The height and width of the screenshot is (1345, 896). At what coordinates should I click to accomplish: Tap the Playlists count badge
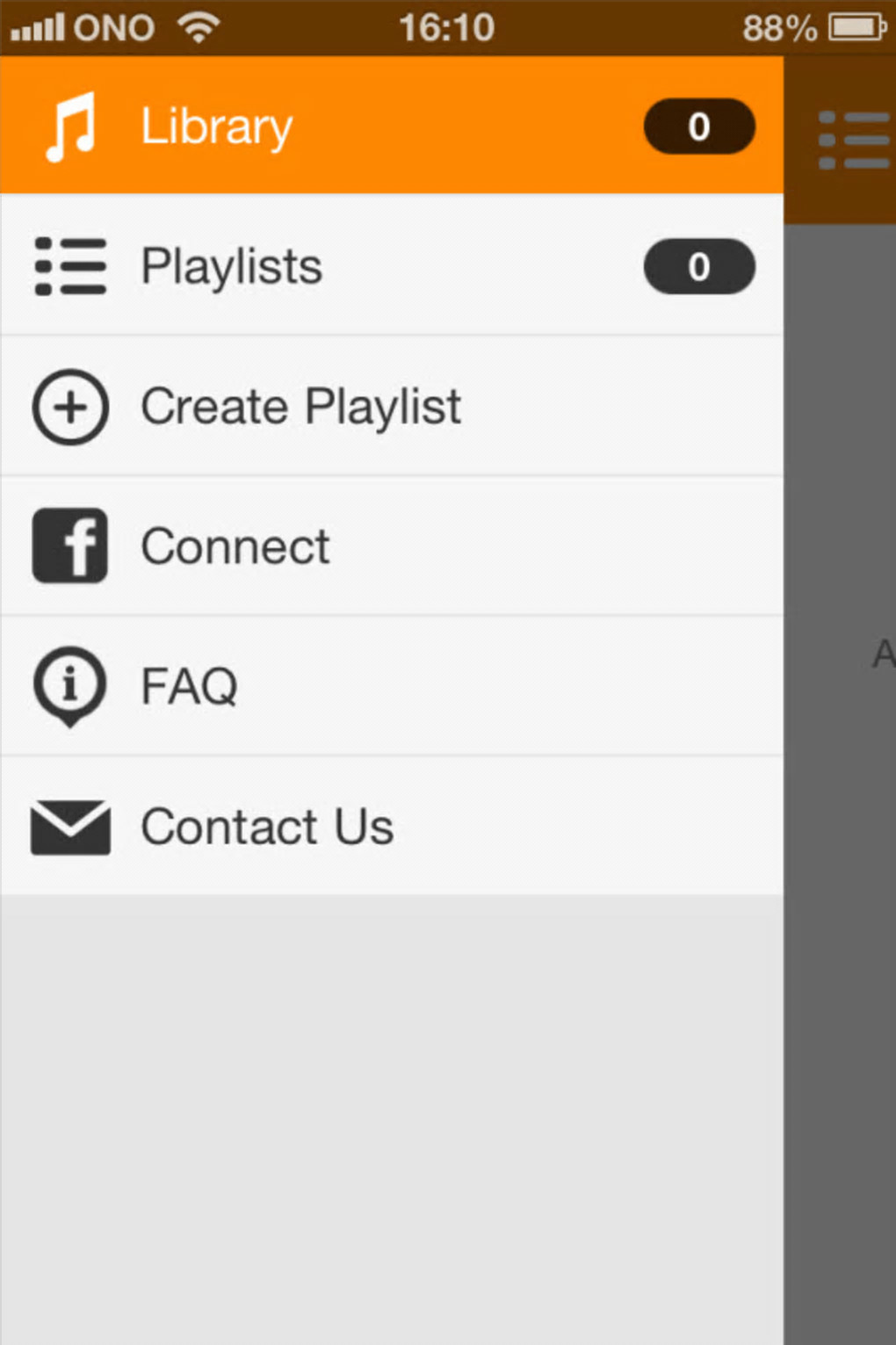pos(699,266)
